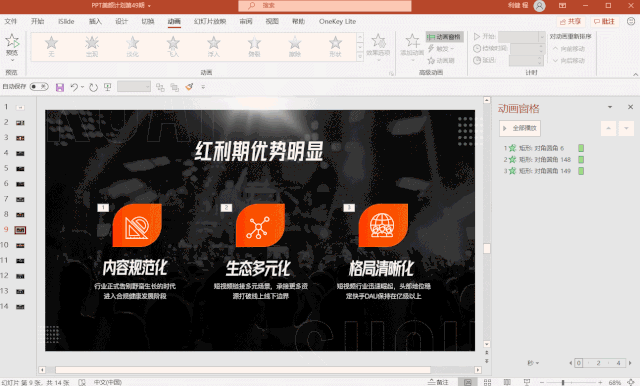Open the iSlide ribbon tab
The height and width of the screenshot is (386, 640).
tap(66, 21)
